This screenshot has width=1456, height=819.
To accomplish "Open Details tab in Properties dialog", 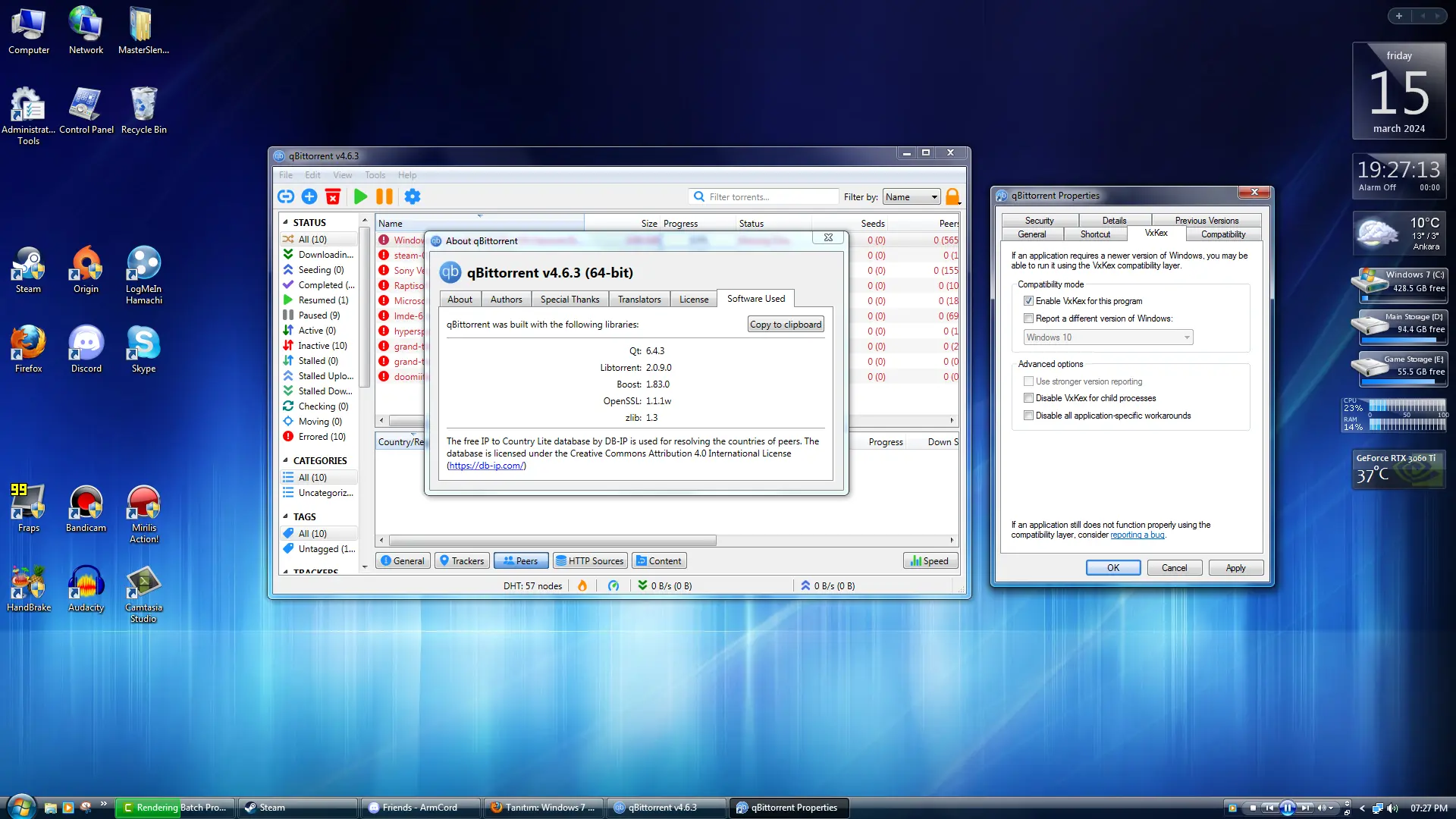I will pyautogui.click(x=1114, y=221).
